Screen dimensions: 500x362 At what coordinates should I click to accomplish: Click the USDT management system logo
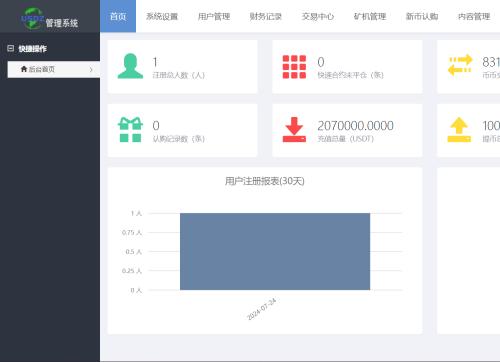[50, 19]
